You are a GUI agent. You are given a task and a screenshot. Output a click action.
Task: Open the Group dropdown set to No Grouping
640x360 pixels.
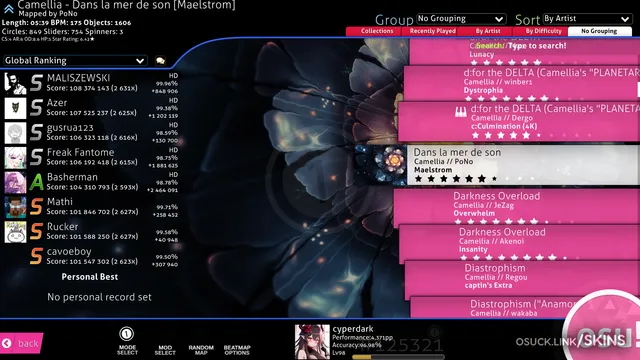[461, 19]
